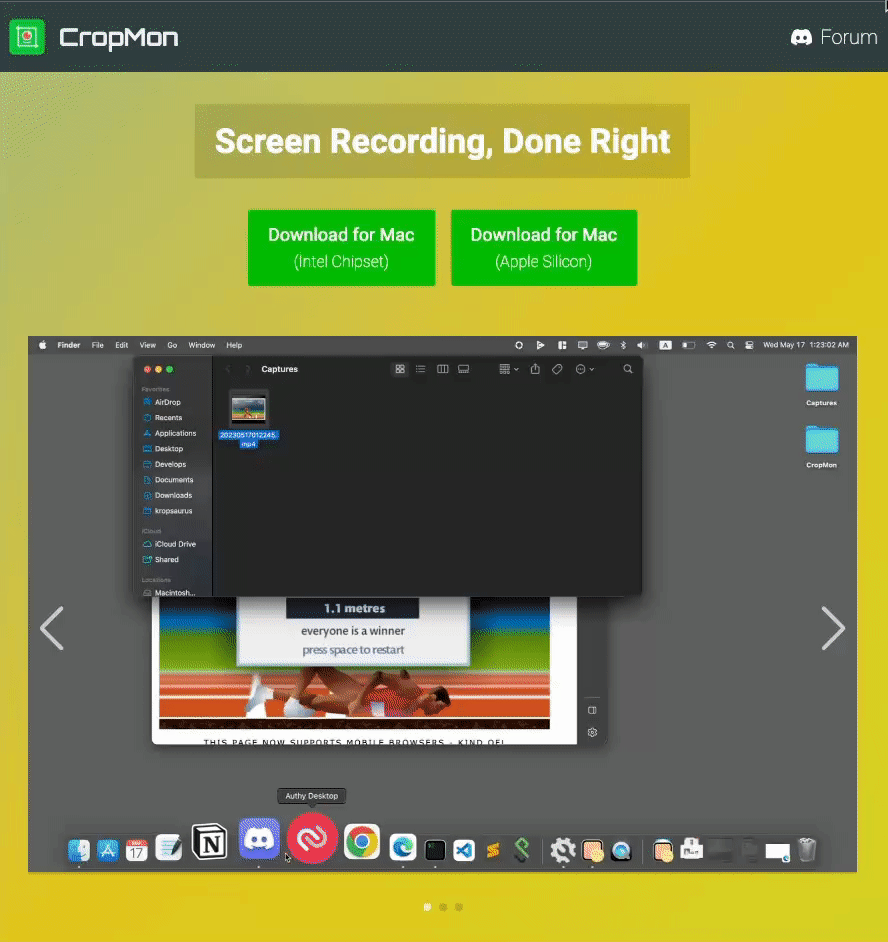
Task: Open the File menu
Action: tap(97, 345)
